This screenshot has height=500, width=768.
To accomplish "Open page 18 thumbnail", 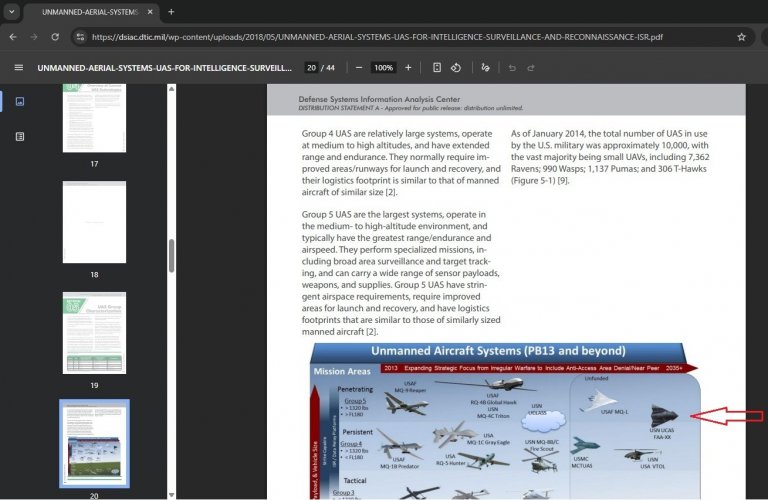I will (x=94, y=222).
